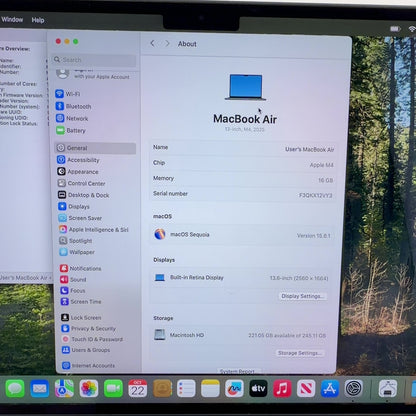Open Calendar showing Oct 22 in Dock

138,389
